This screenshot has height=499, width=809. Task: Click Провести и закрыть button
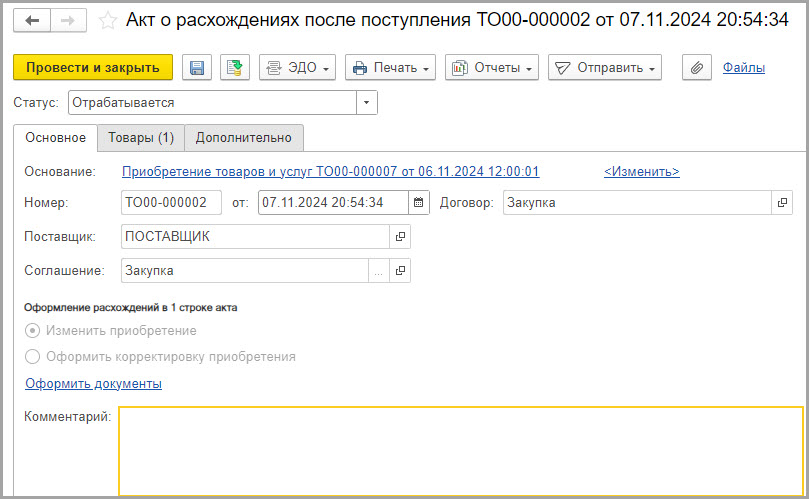93,68
